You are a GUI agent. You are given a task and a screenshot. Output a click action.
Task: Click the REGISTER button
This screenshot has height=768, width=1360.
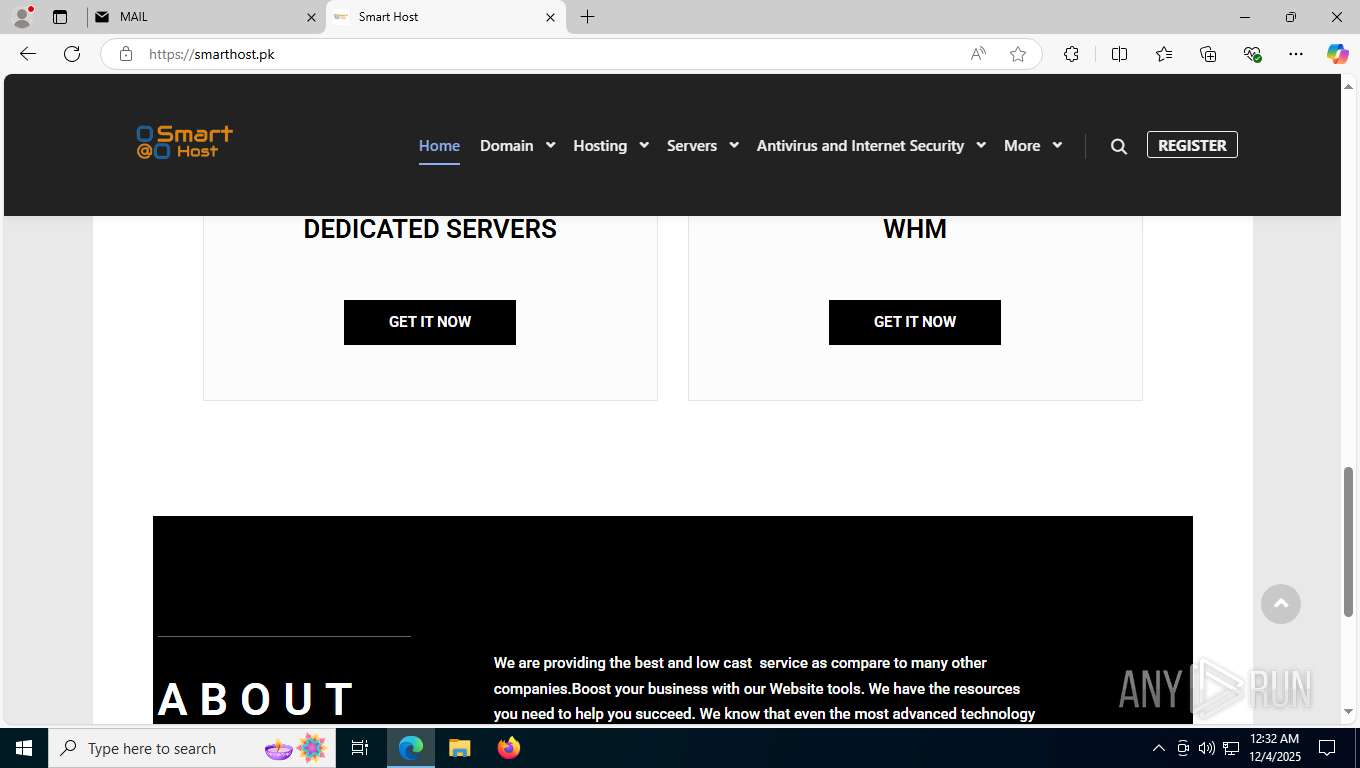pos(1192,145)
